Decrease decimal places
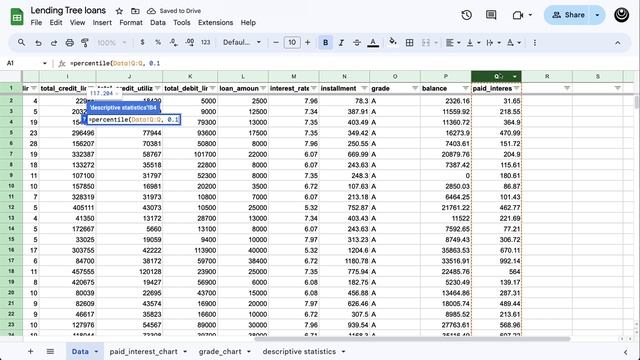This screenshot has width=640, height=360. point(173,42)
